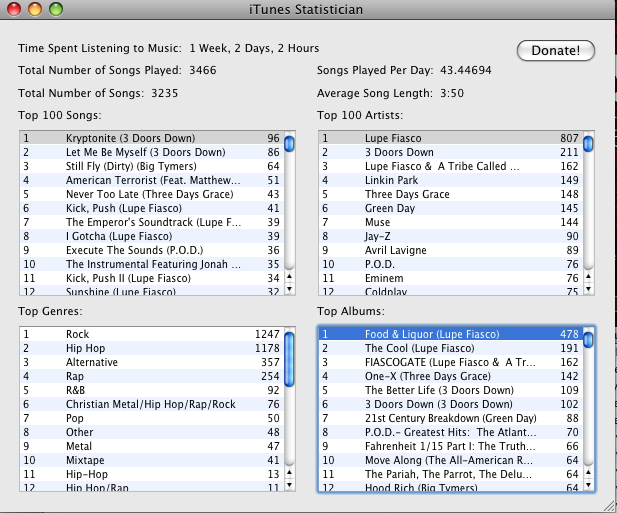Select Lupe Fiasco & A Tribe Called artist
The width and height of the screenshot is (617, 513).
pyautogui.click(x=451, y=166)
